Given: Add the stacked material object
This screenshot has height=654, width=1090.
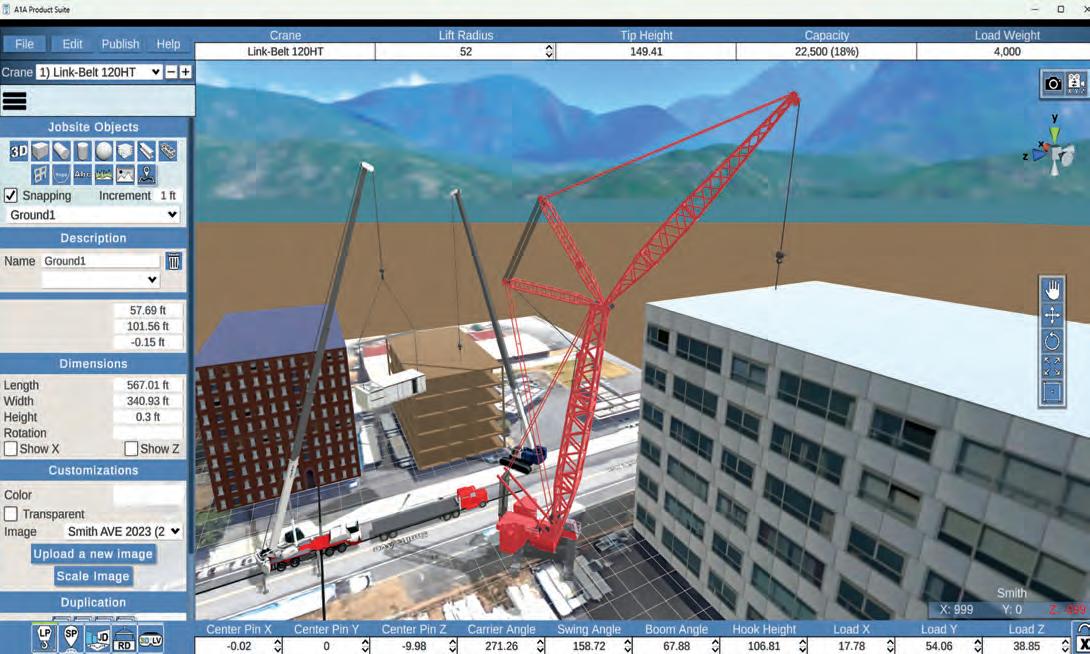Looking at the screenshot, I should (125, 151).
